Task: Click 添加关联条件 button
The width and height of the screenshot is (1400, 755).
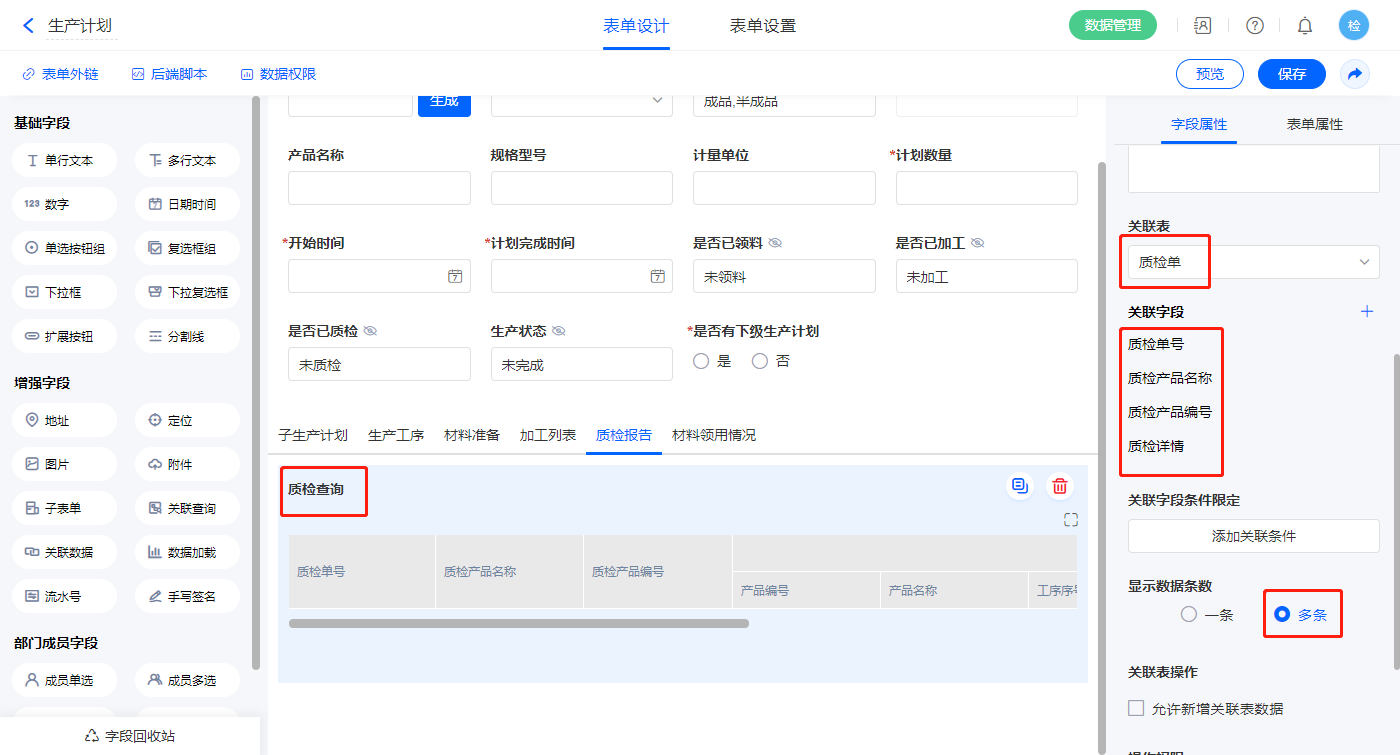Action: tap(1253, 536)
